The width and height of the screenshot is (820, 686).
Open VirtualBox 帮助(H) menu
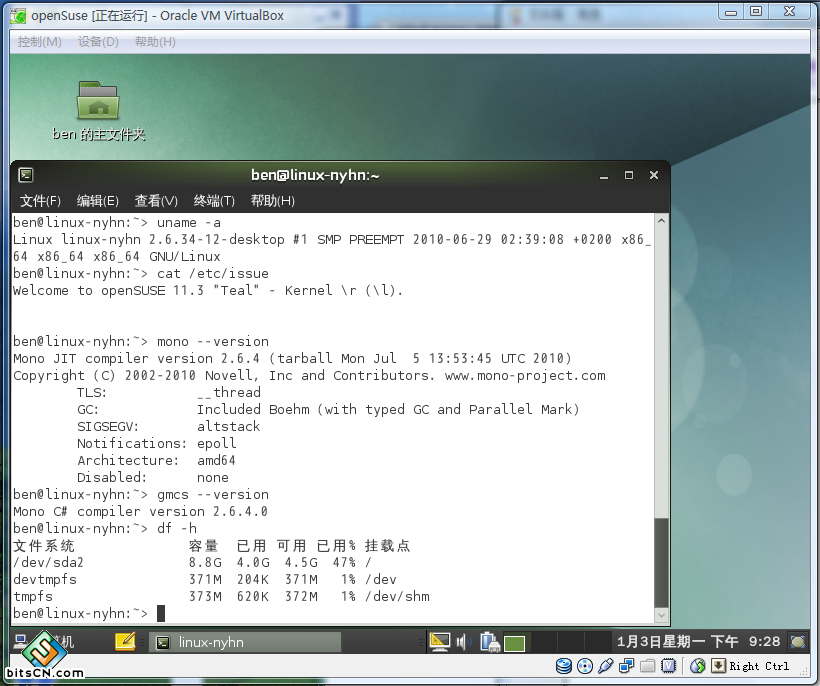click(x=155, y=42)
